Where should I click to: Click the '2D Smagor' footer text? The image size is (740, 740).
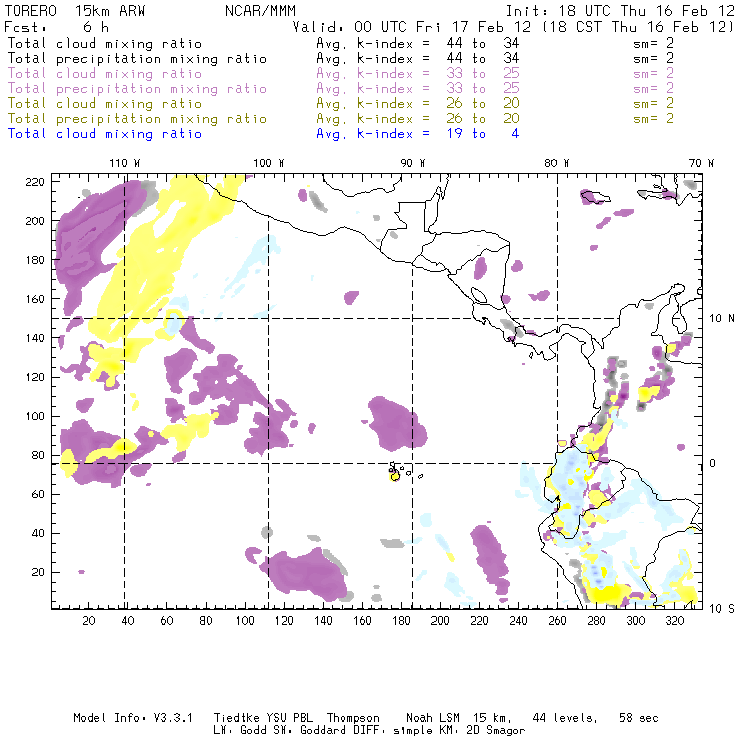point(496,731)
